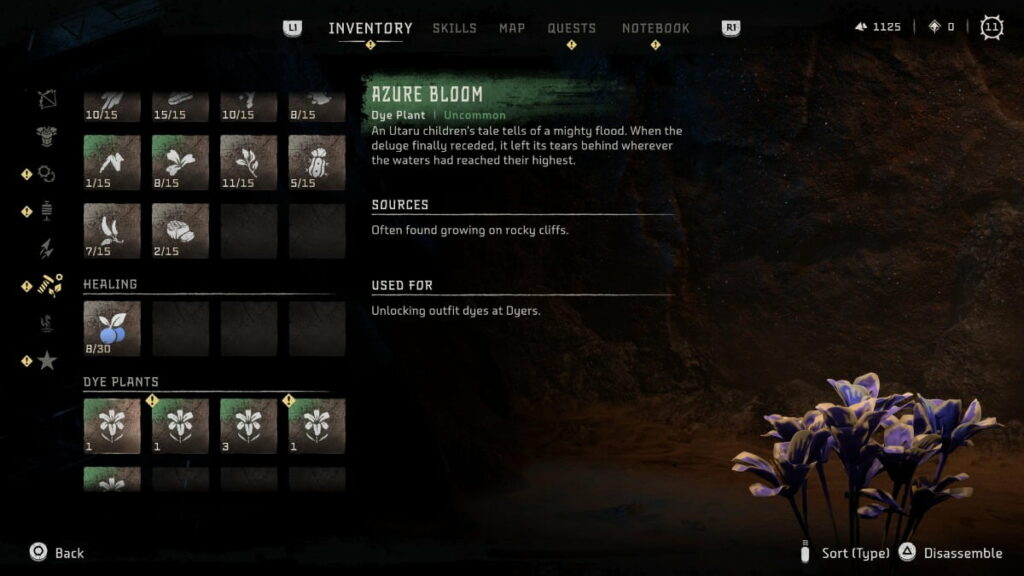Screen dimensions: 1024x576
Task: Click the R1 next tab button
Action: click(731, 28)
